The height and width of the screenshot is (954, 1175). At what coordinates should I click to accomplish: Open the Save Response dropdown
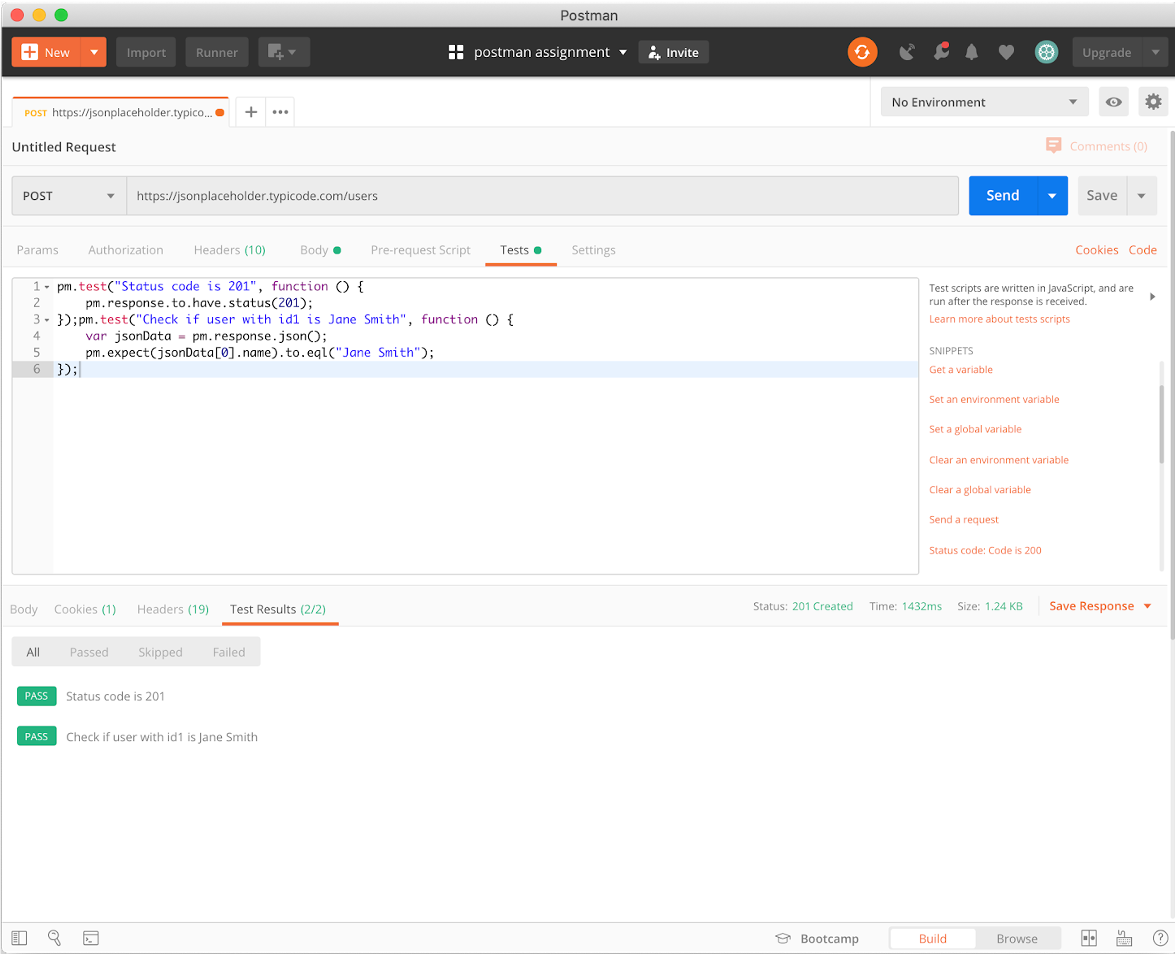click(x=1099, y=606)
